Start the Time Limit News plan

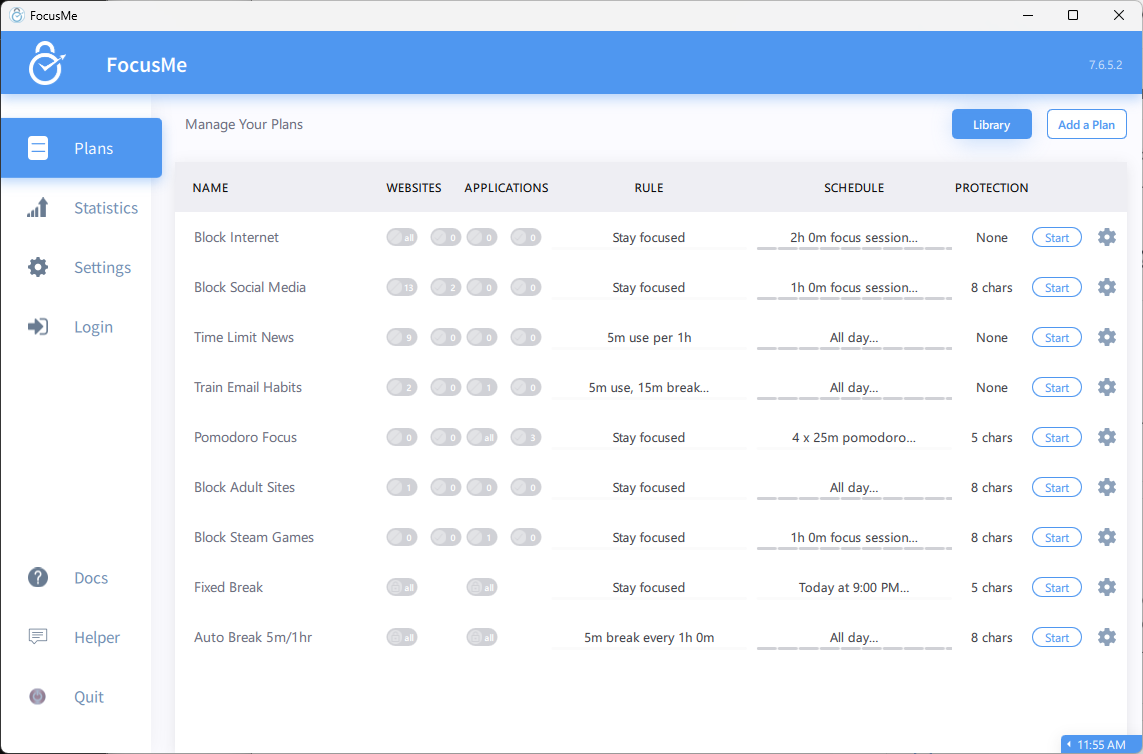click(1056, 337)
